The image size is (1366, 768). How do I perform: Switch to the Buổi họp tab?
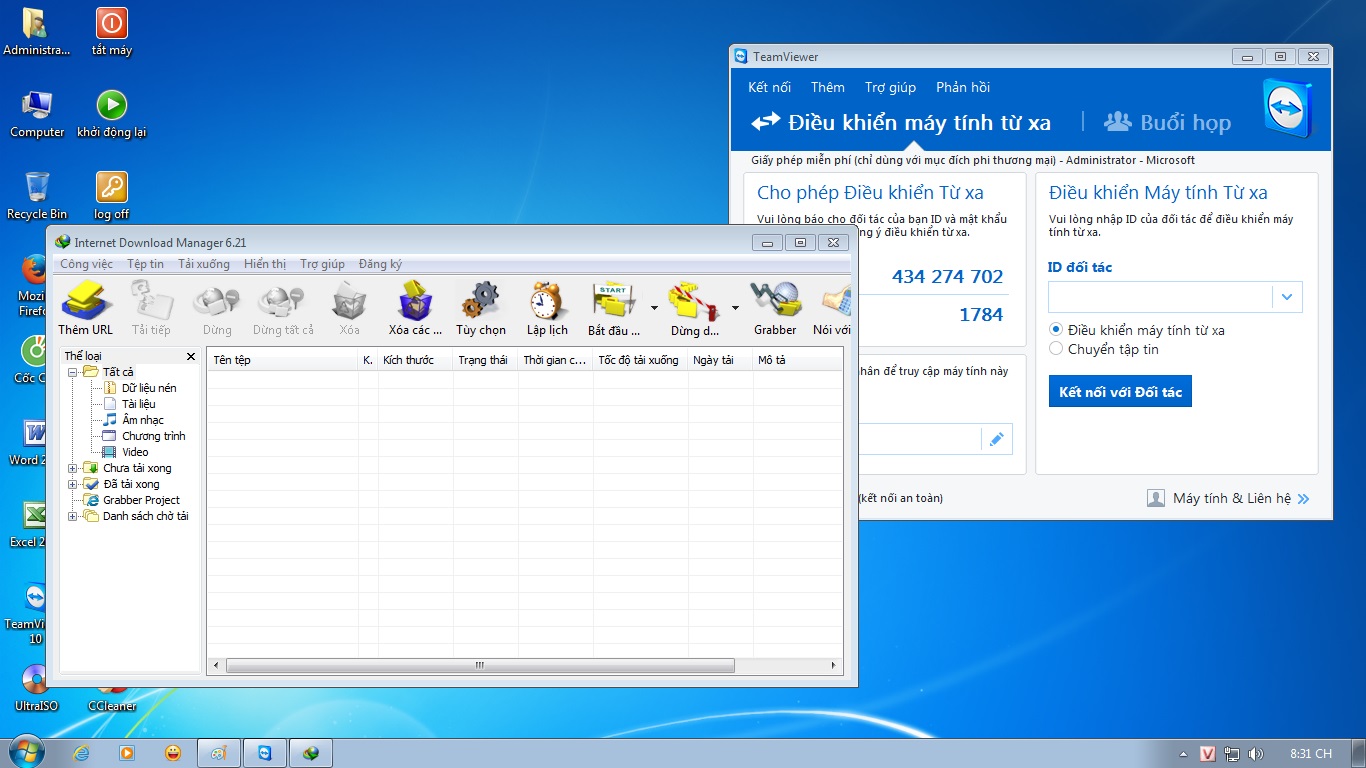1167,122
